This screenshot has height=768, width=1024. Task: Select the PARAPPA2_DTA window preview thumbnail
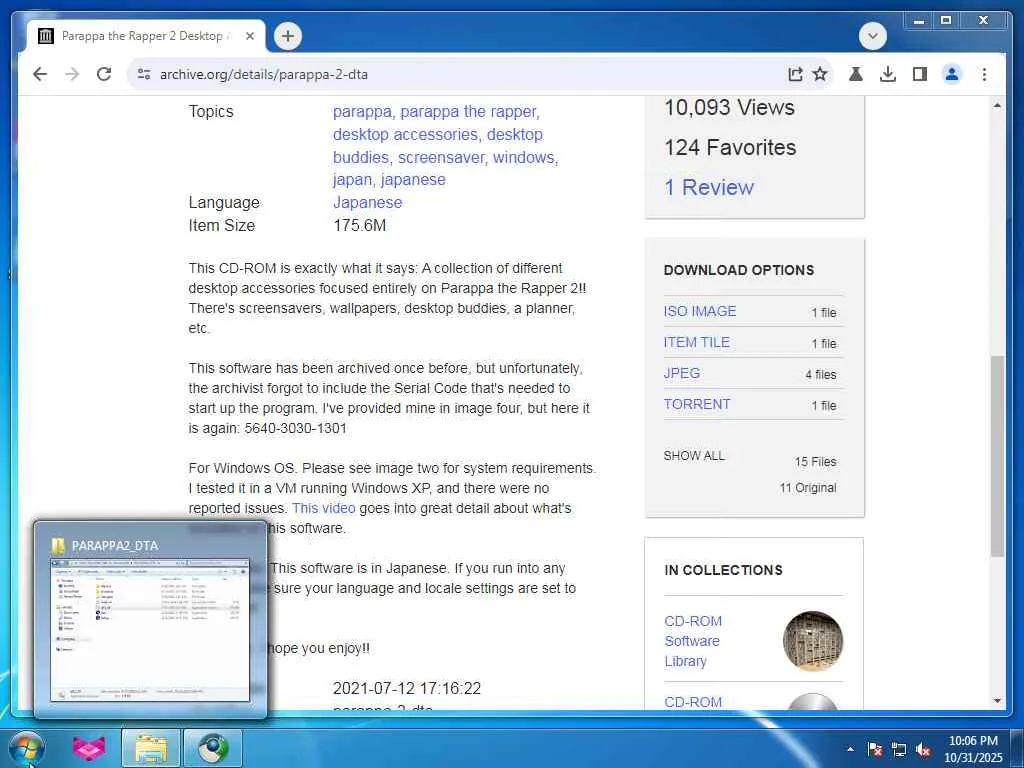(150, 630)
